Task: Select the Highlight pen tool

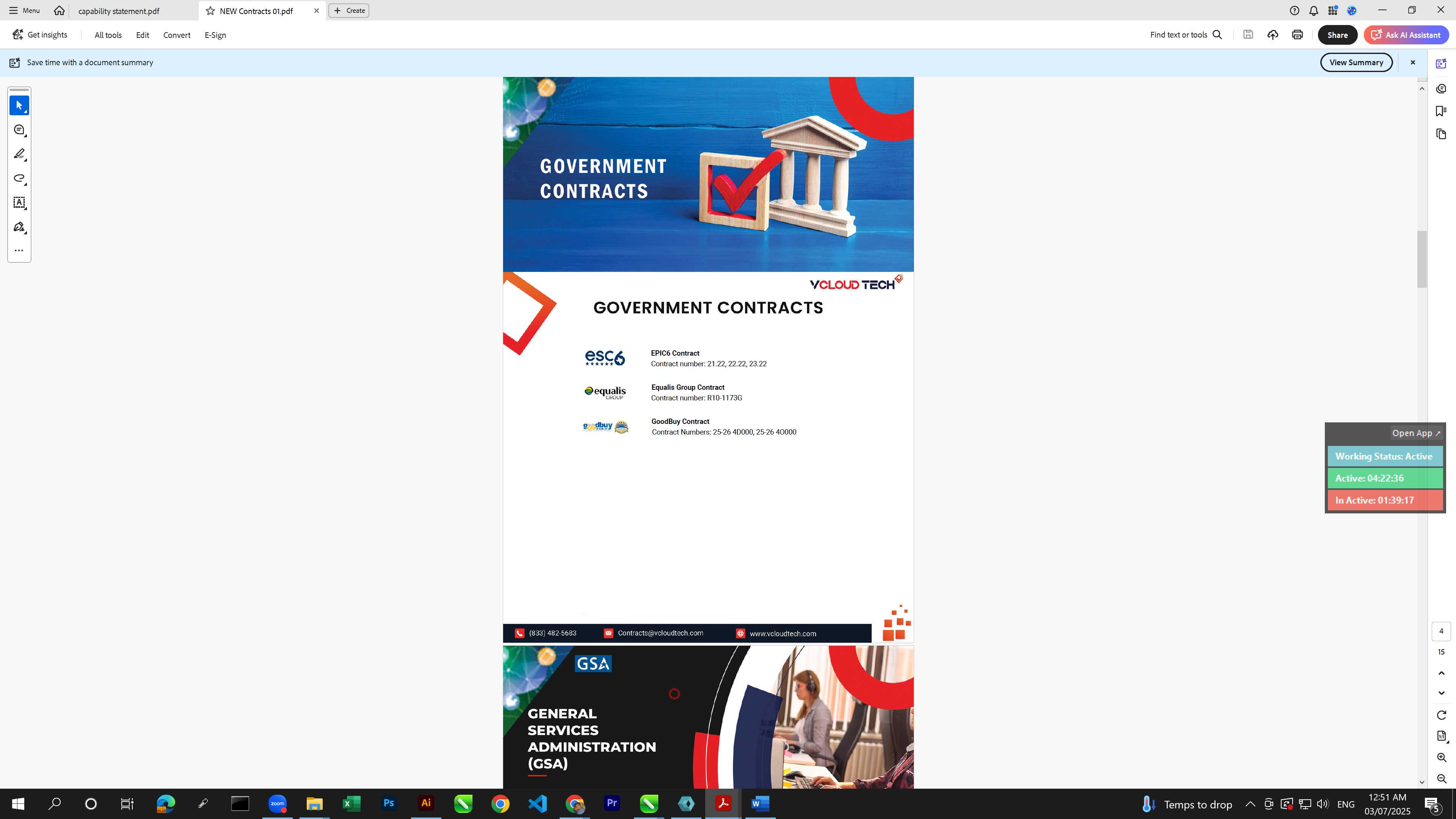Action: (x=19, y=154)
